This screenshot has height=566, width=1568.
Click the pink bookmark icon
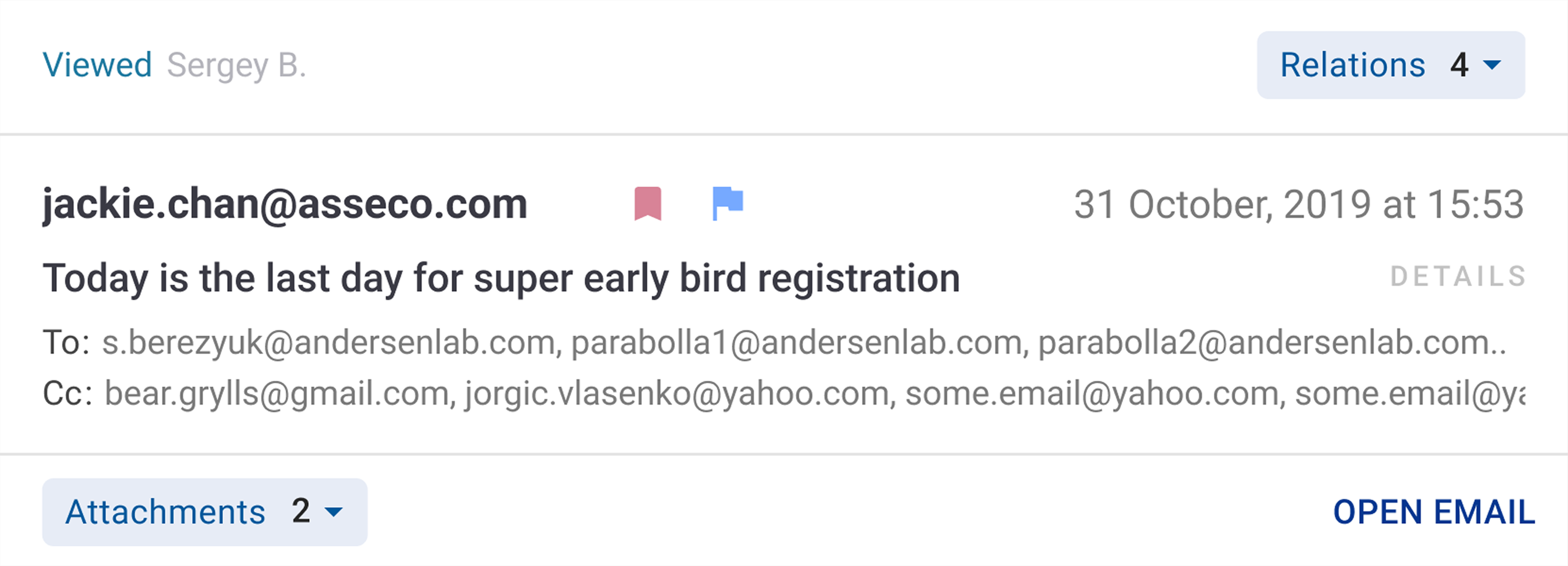coord(648,203)
